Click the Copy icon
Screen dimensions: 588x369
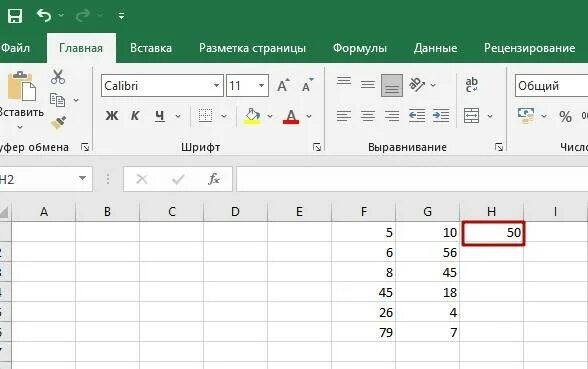tap(57, 100)
